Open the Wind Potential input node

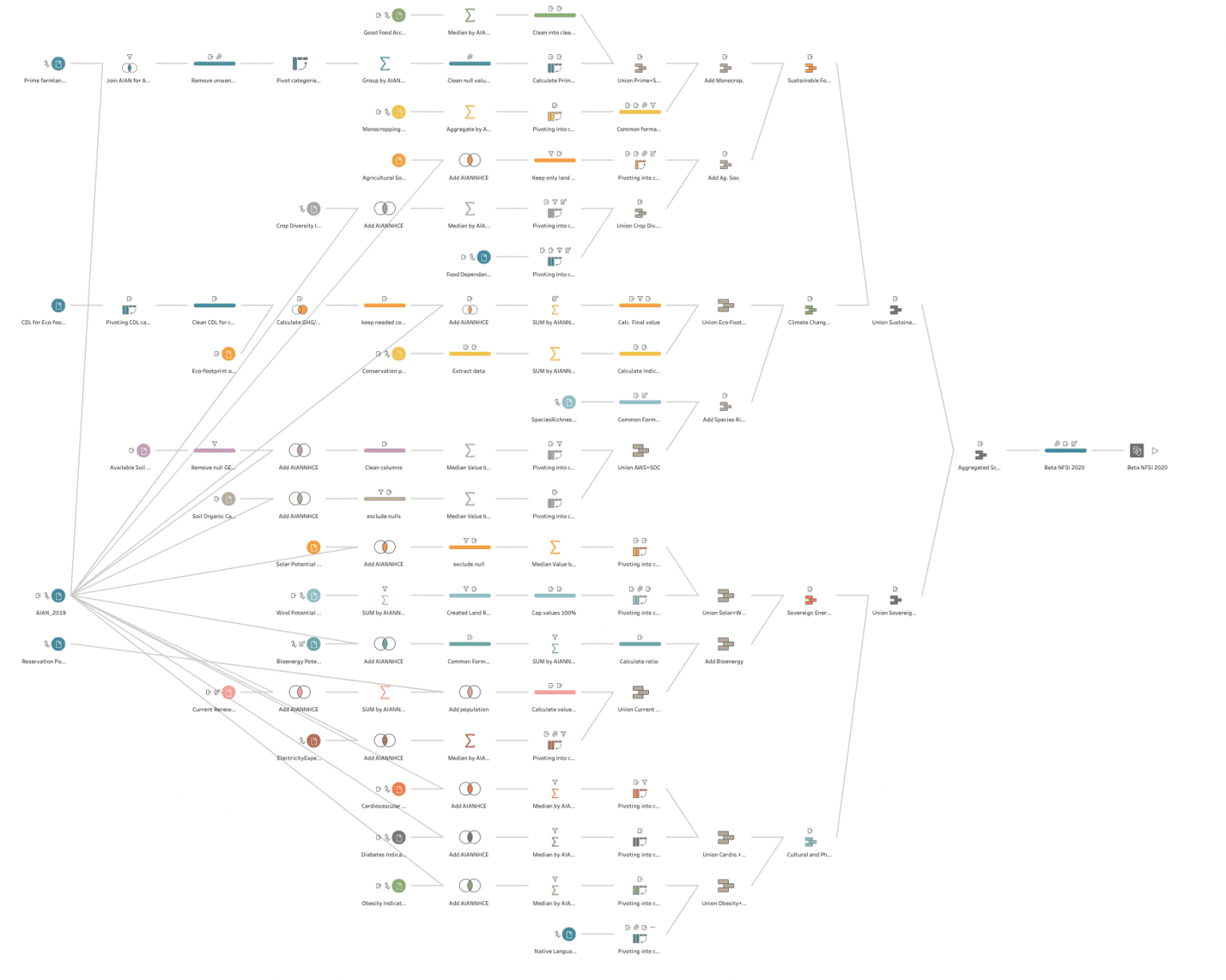click(x=314, y=595)
